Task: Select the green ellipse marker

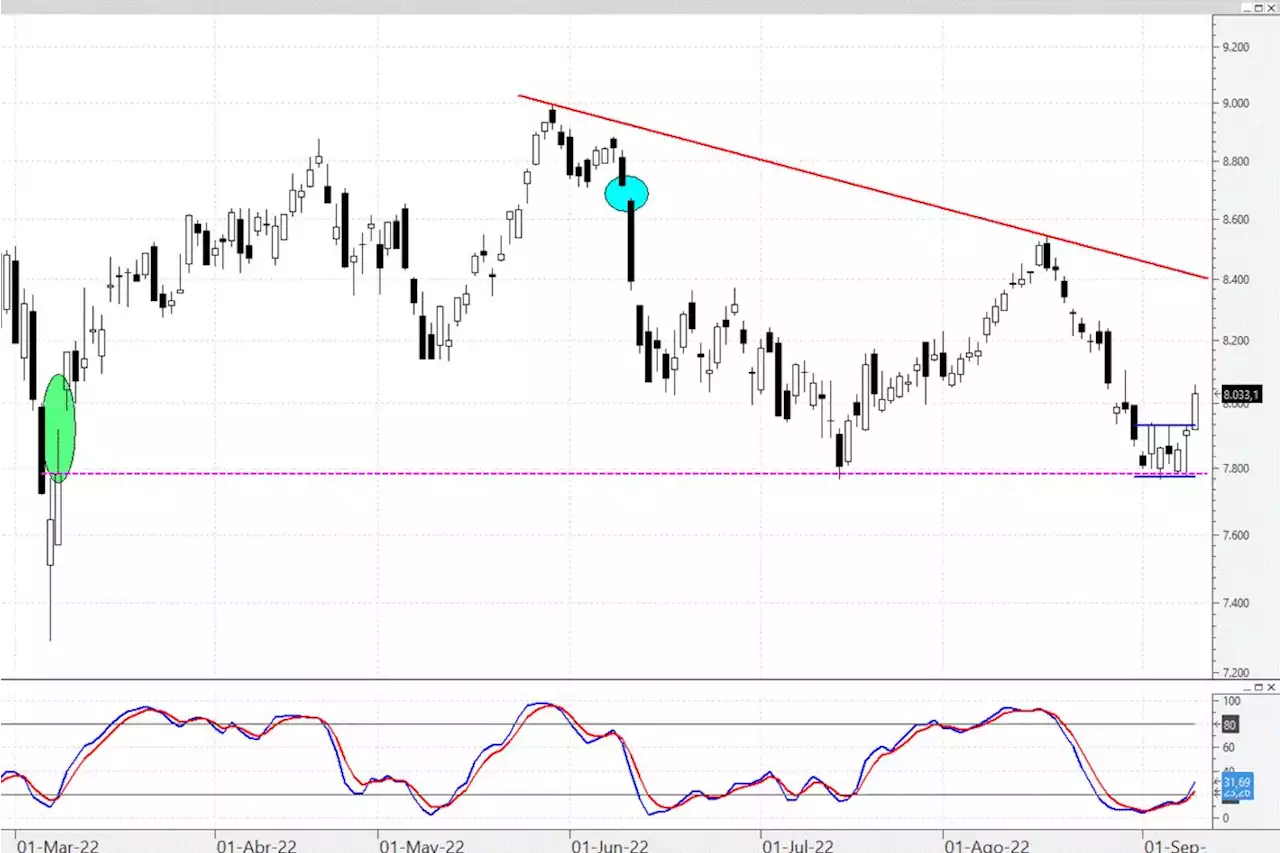Action: (59, 429)
